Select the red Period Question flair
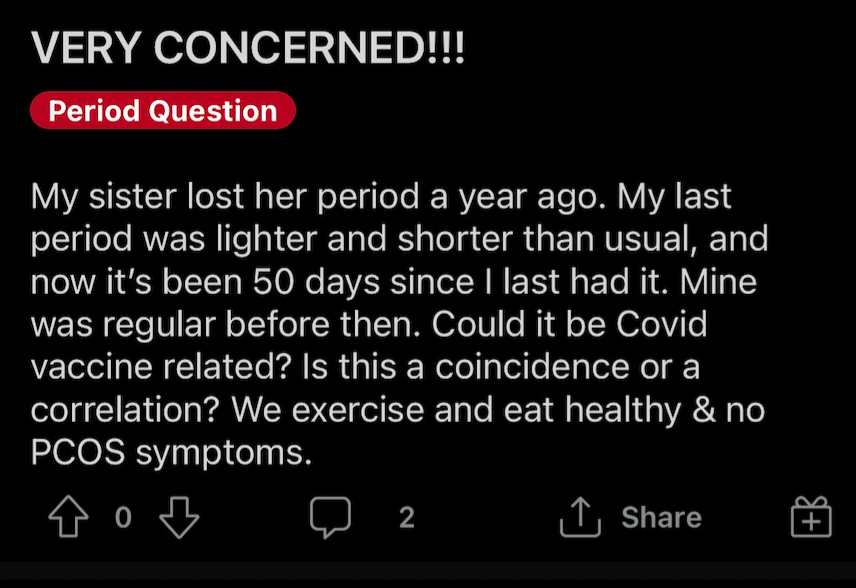 click(x=163, y=110)
